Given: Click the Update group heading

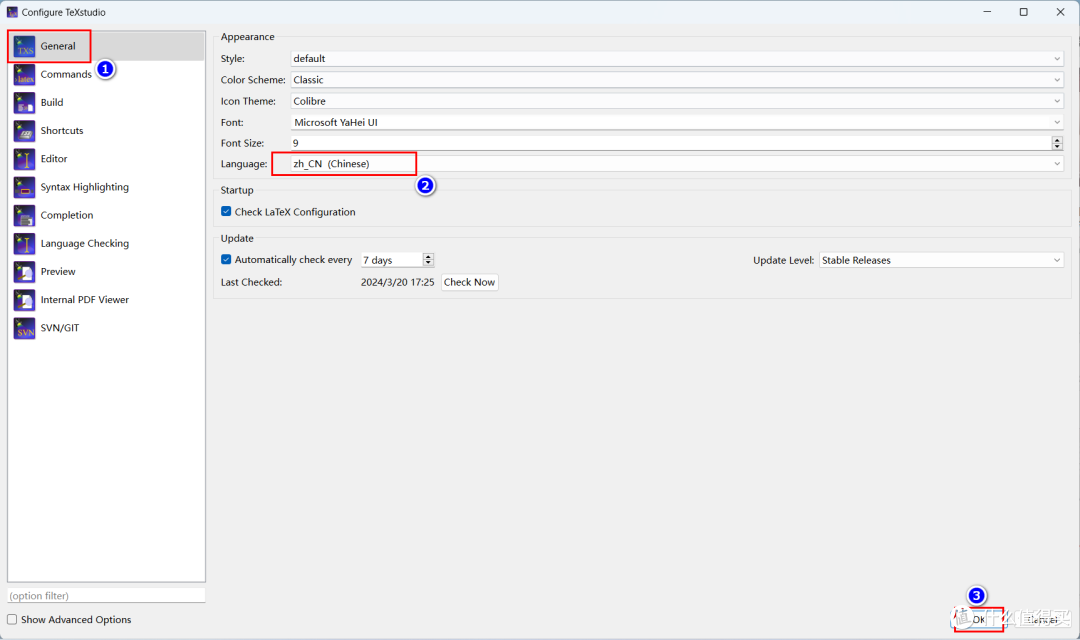Looking at the screenshot, I should click(x=237, y=238).
